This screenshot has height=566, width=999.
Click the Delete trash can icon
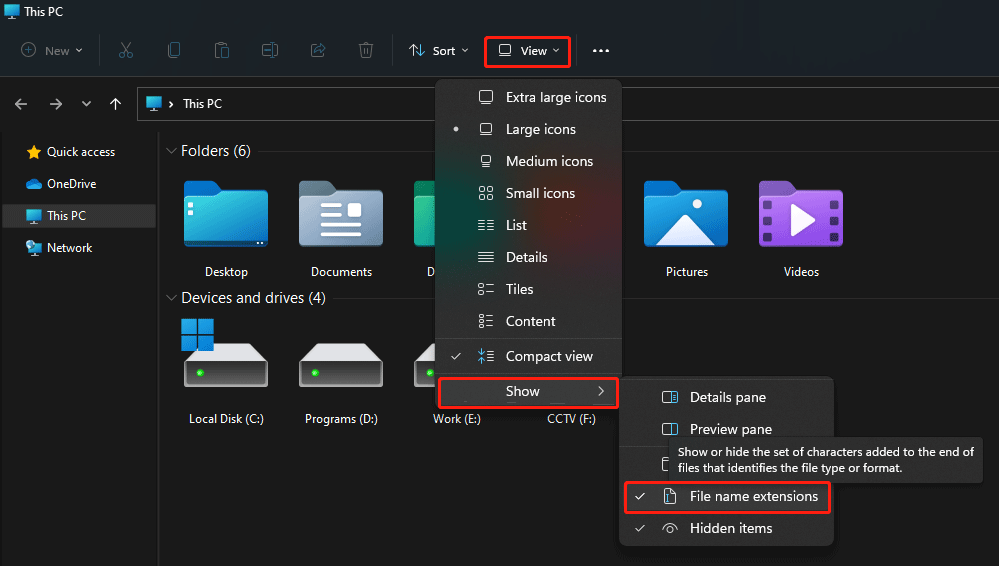366,50
